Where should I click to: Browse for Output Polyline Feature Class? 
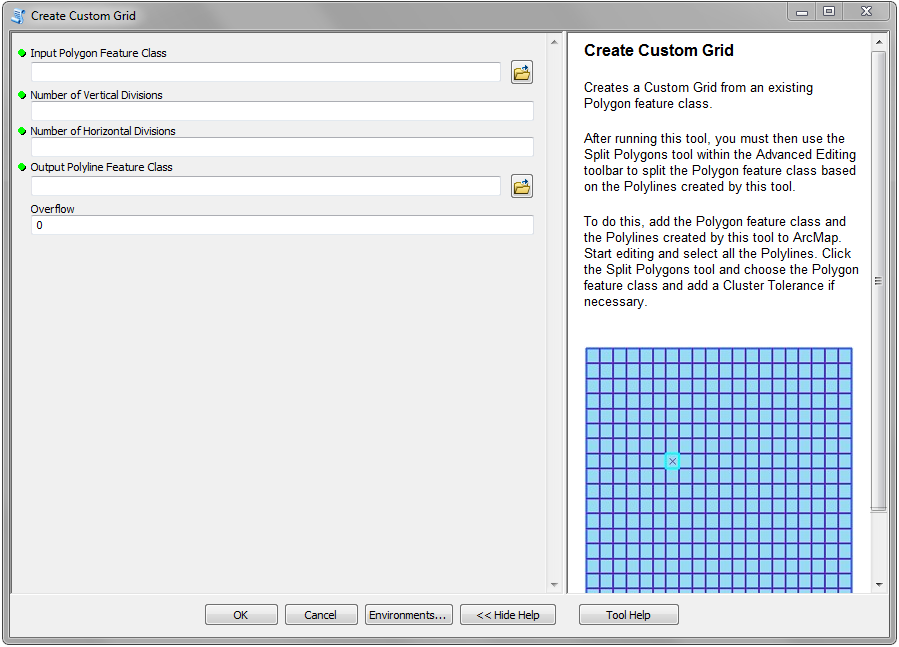522,186
